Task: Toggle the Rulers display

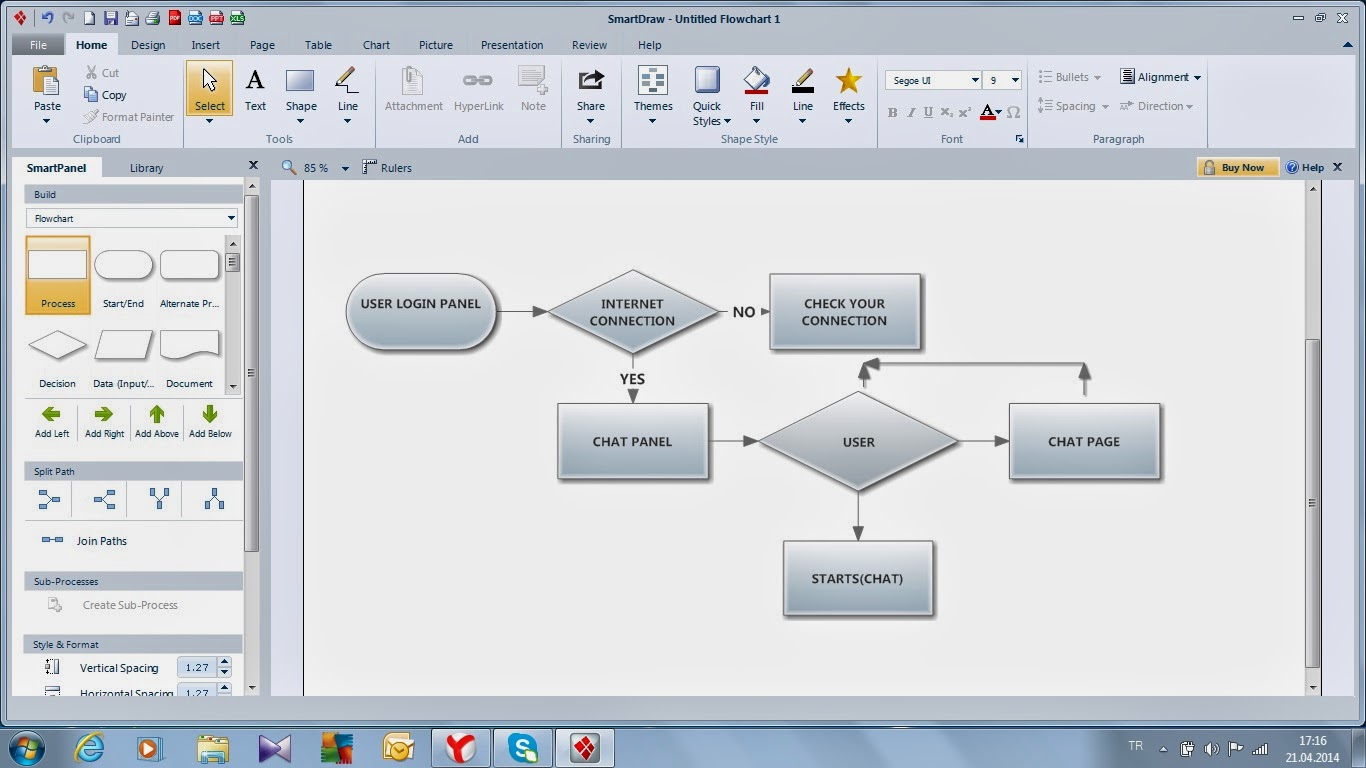Action: 387,168
